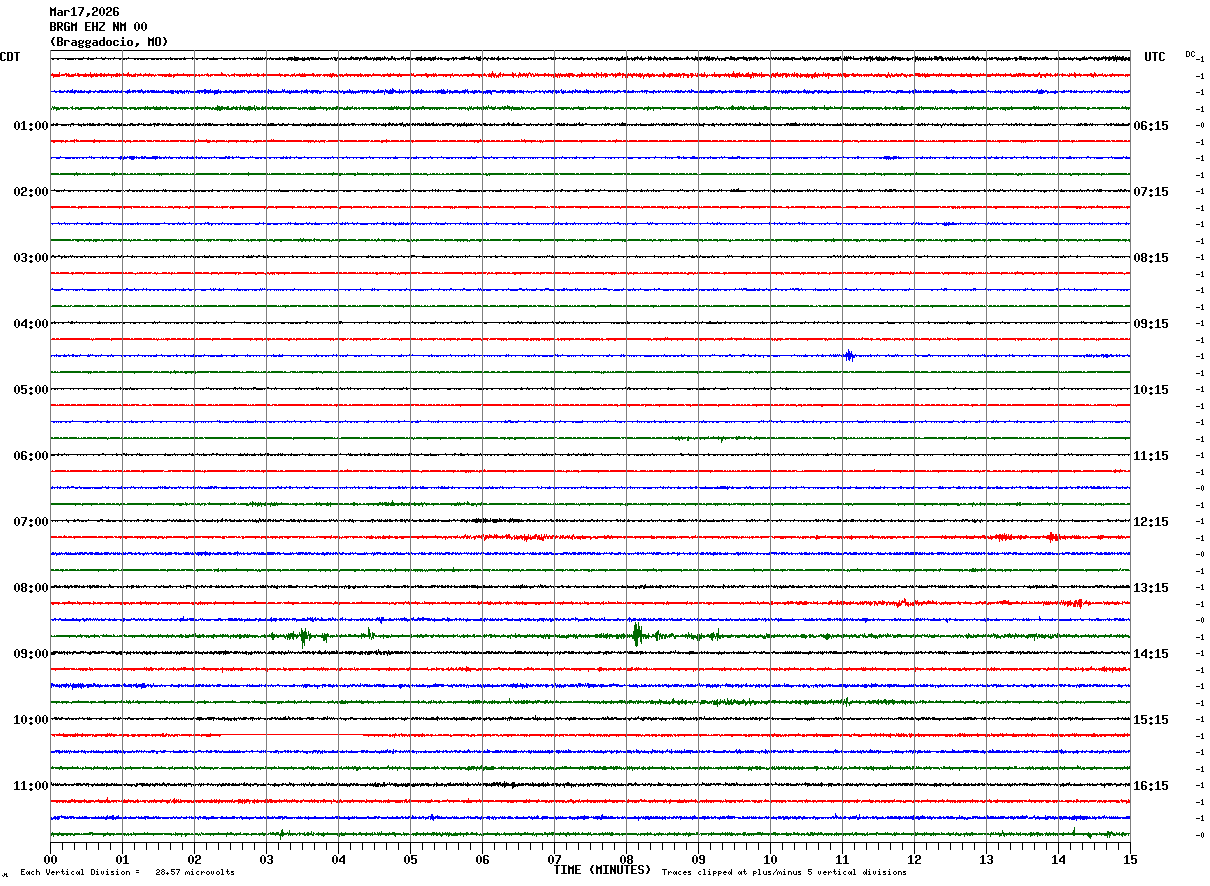Click the red noise burst near minute 14 on 07:15 trace
Screen dimensions: 1210x886
1052,537
